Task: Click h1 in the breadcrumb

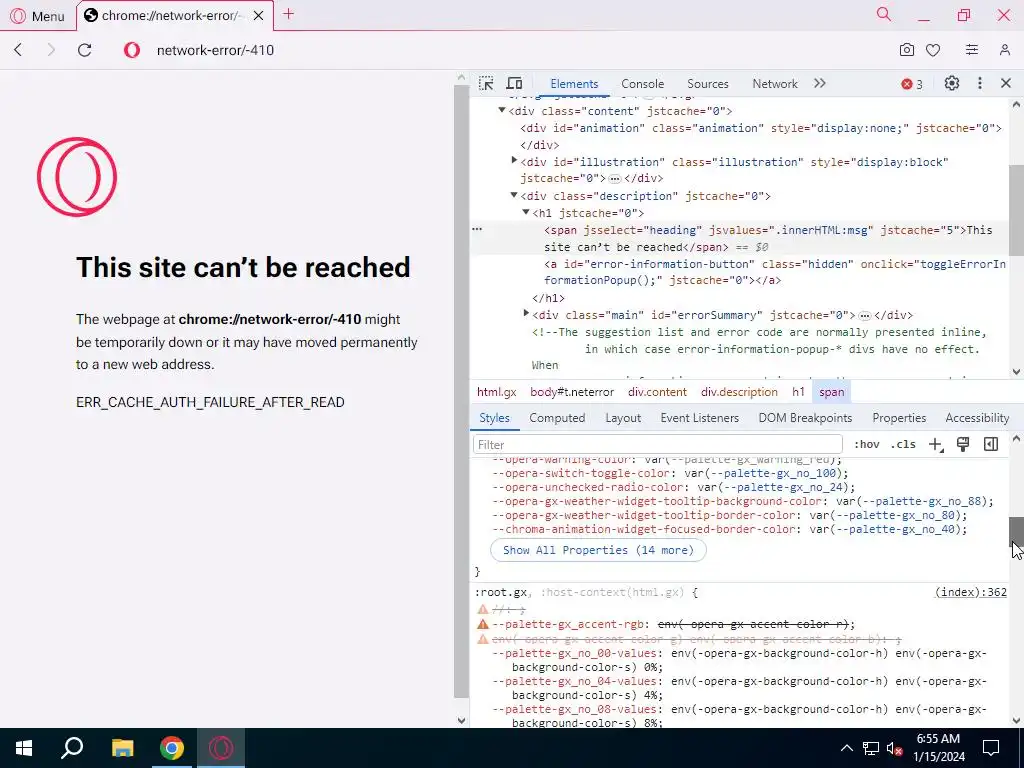Action: tap(798, 392)
